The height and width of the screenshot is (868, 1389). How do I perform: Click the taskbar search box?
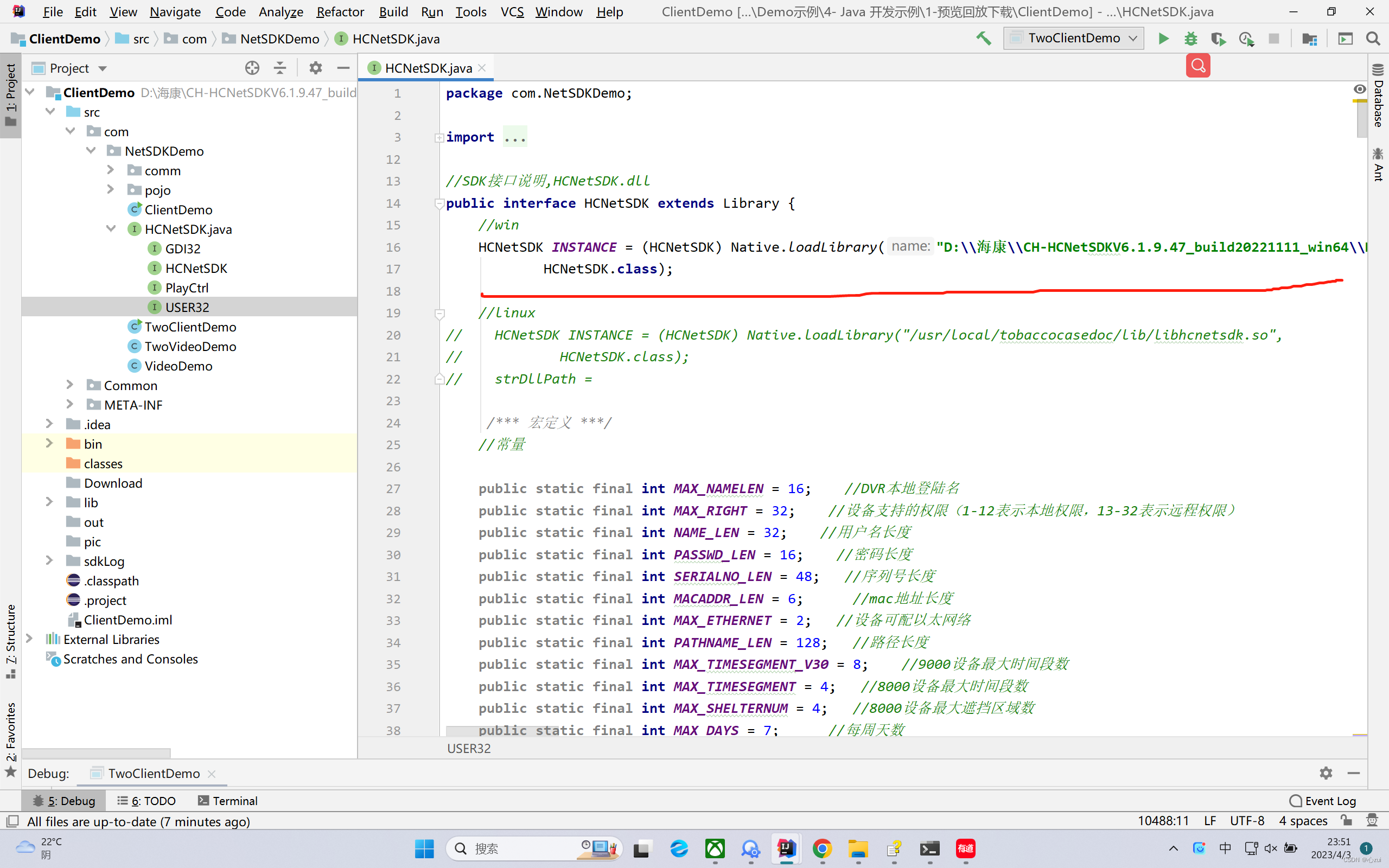click(534, 848)
